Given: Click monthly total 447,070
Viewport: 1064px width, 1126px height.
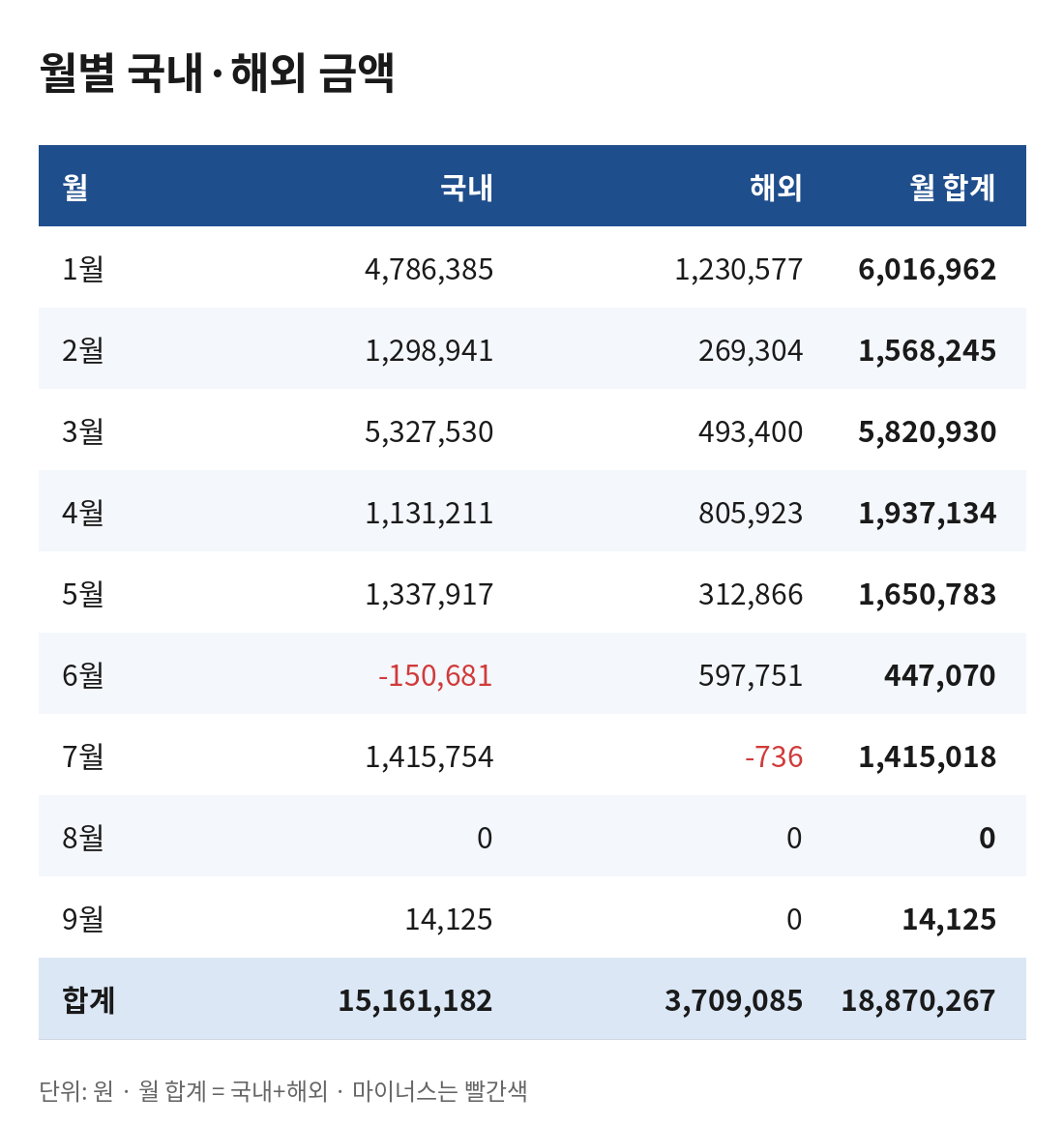Looking at the screenshot, I should (x=940, y=675).
